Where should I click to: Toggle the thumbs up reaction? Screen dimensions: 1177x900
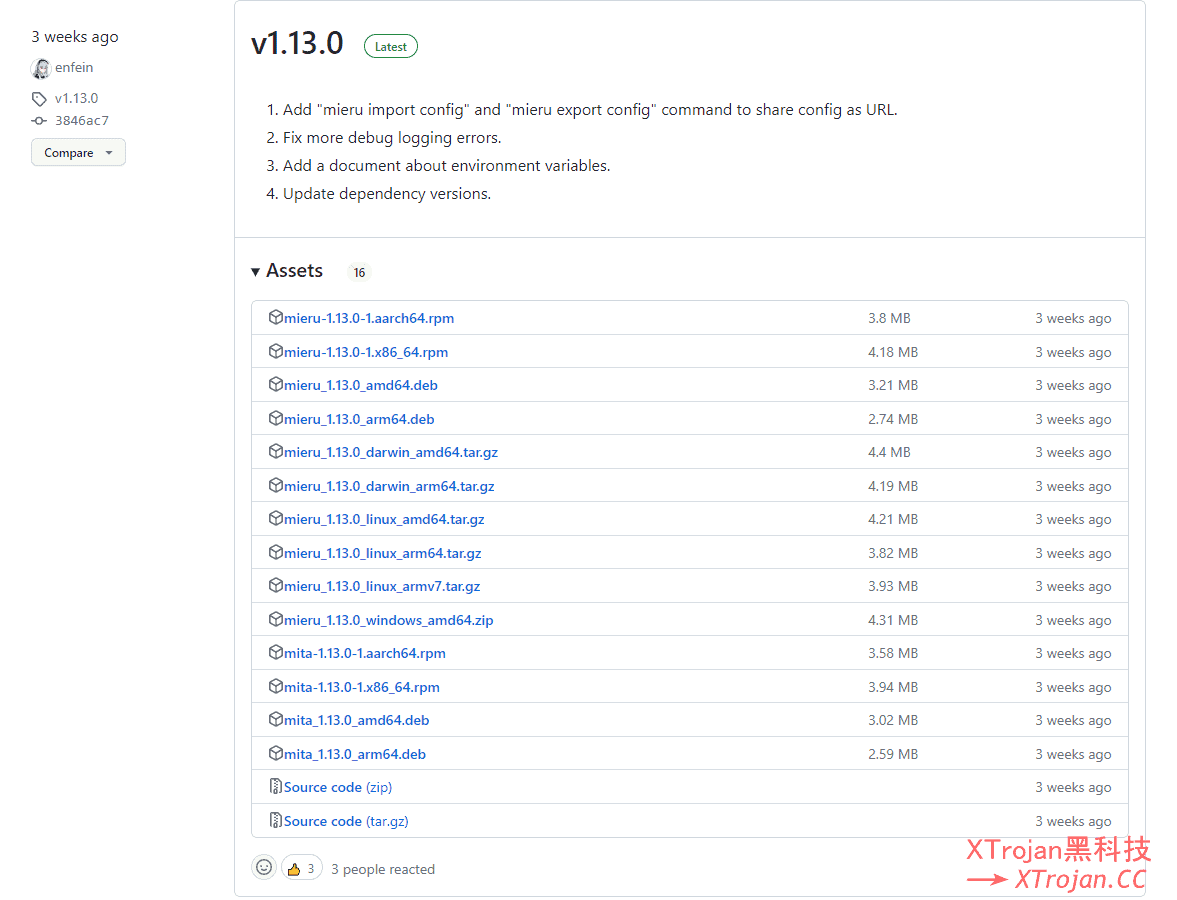[x=302, y=868]
